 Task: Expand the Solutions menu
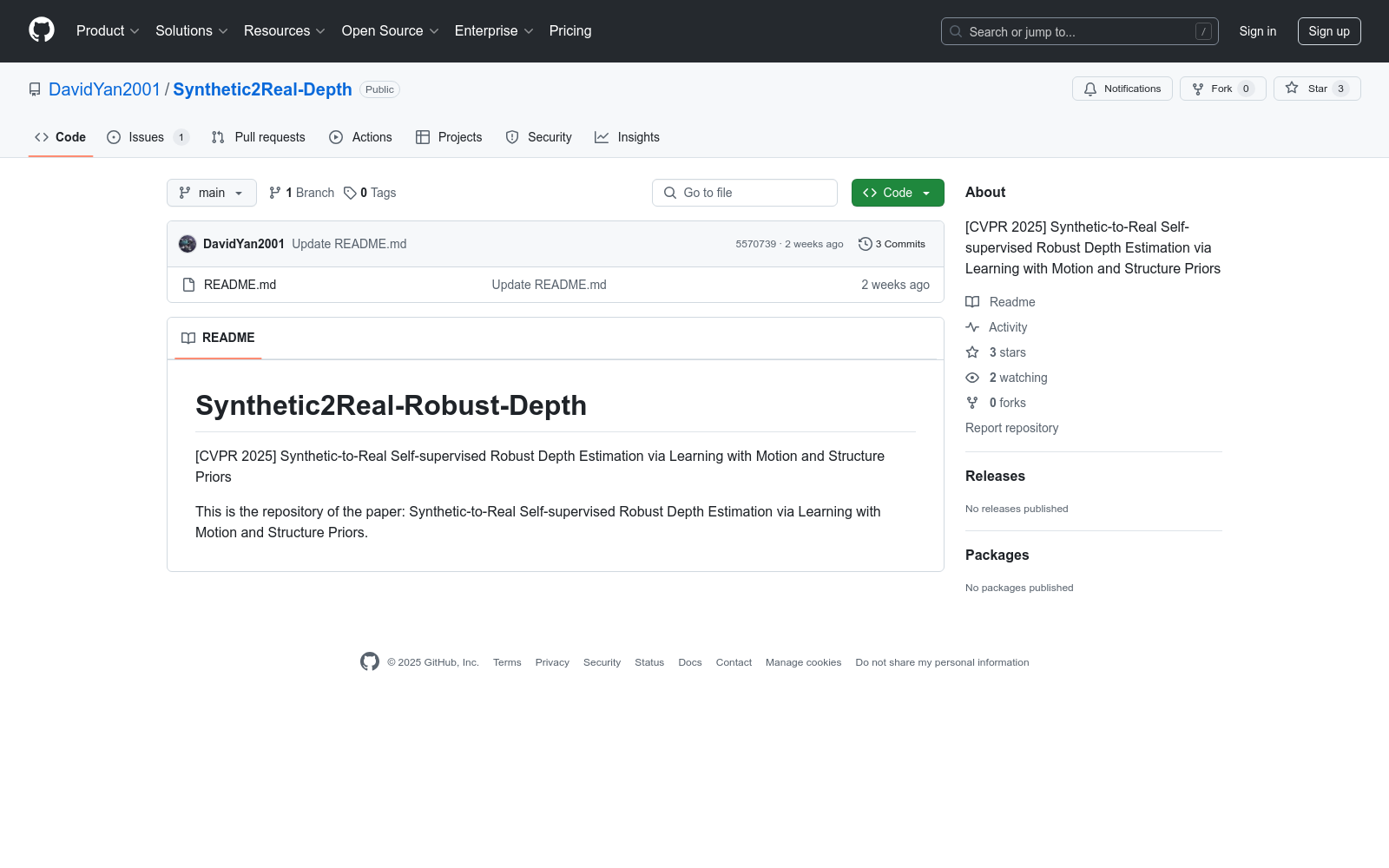click(192, 30)
